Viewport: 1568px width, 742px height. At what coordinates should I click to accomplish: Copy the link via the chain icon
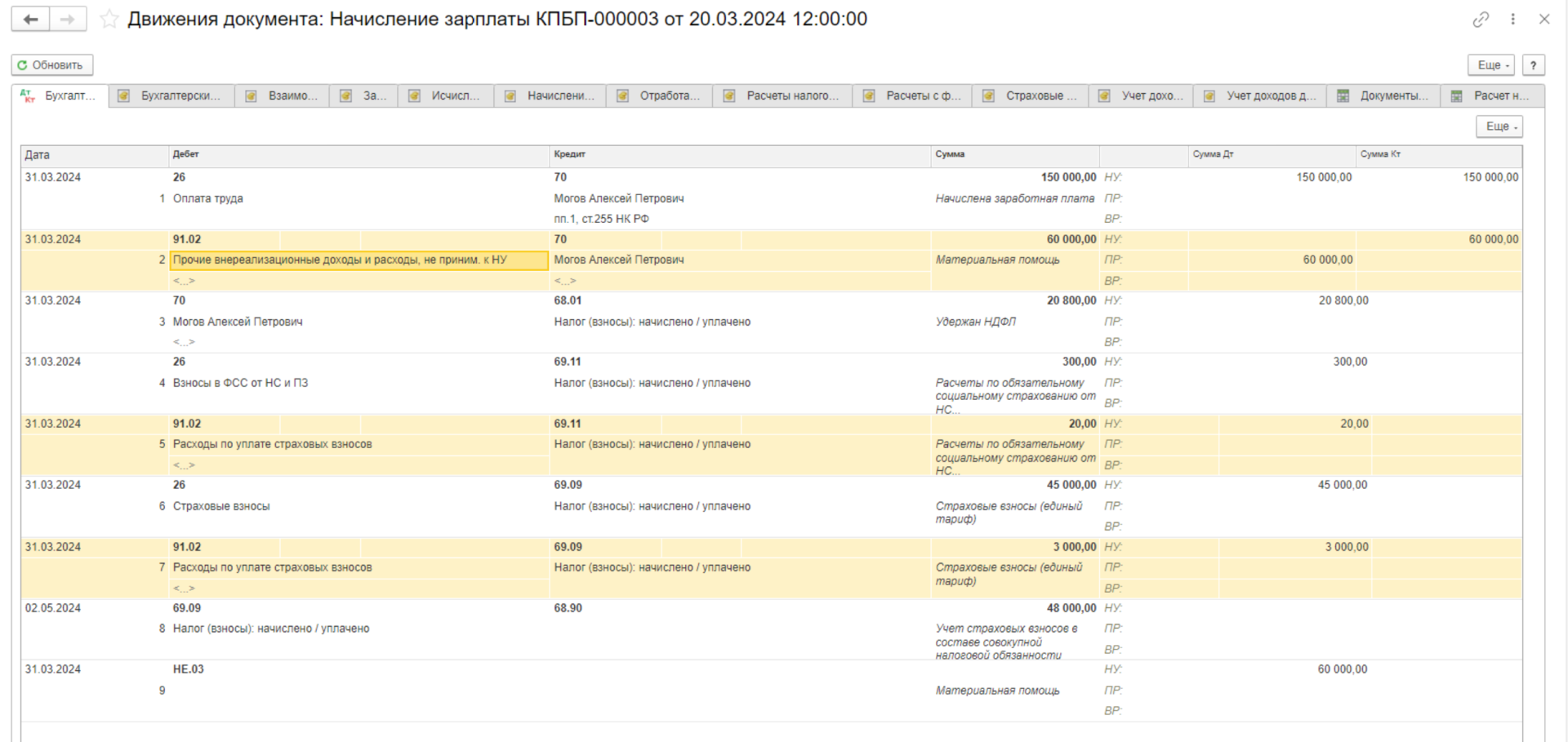click(1481, 20)
